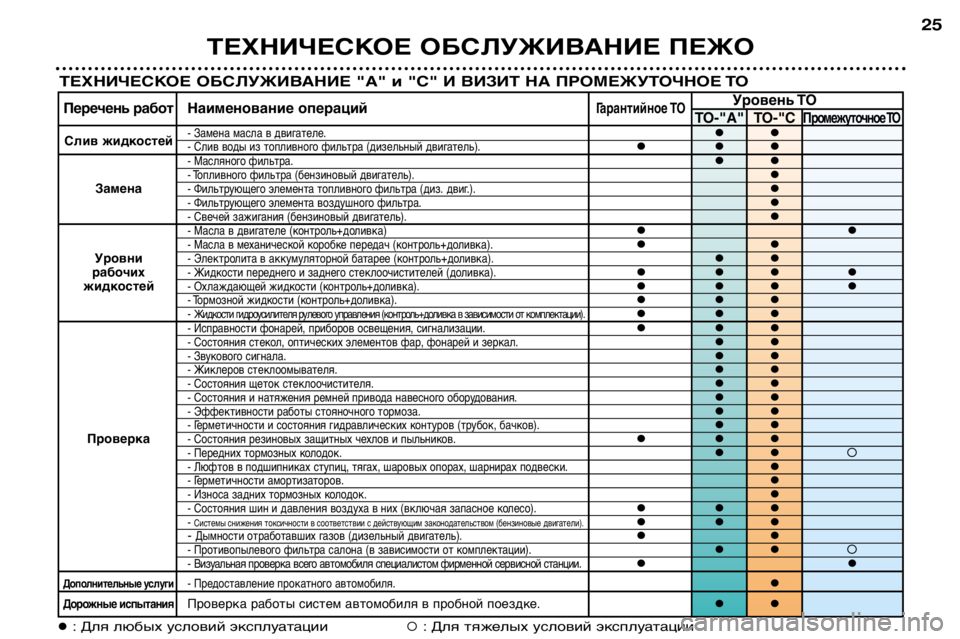Select the "Дополнительные услуги" category cell

pos(118,583)
